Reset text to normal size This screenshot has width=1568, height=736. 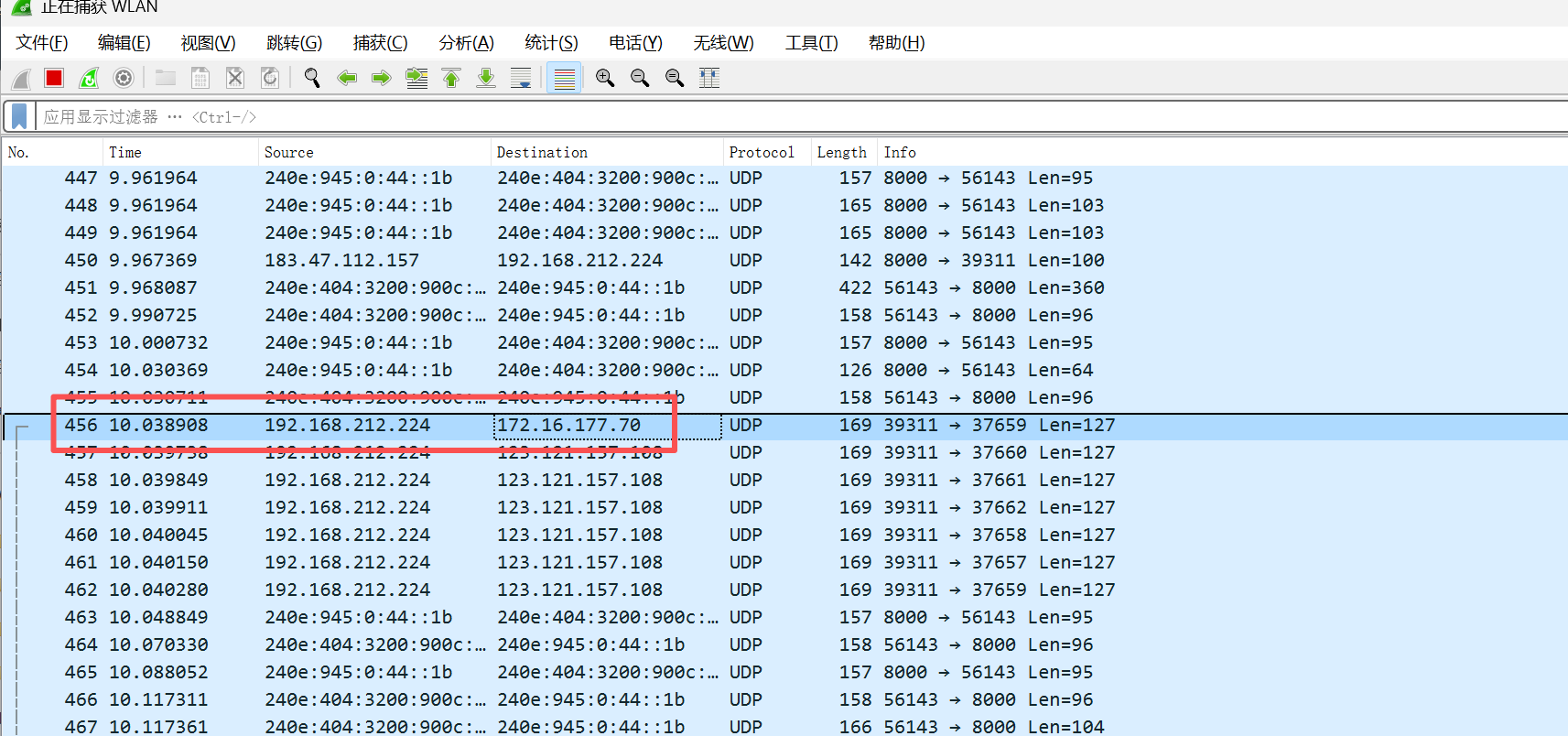(x=675, y=78)
